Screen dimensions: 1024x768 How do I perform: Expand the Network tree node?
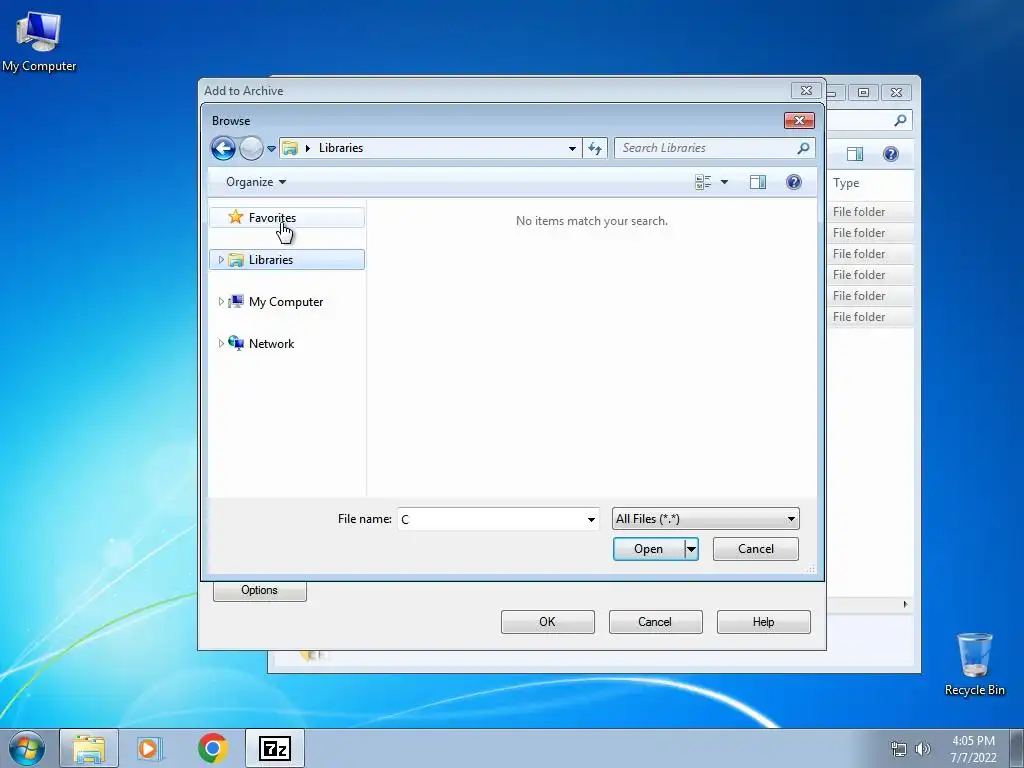(221, 344)
